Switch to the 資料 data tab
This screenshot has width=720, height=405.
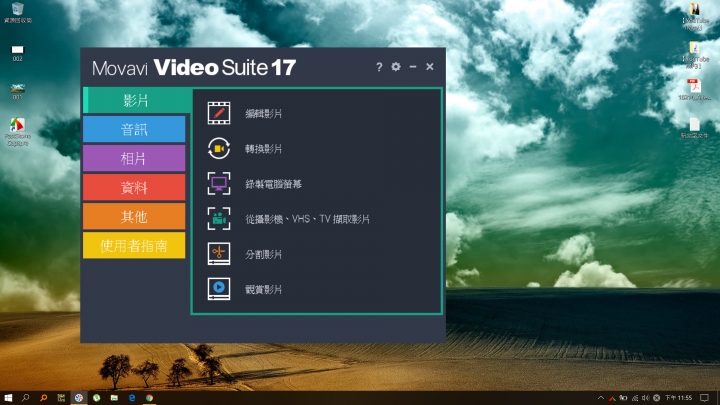click(134, 187)
